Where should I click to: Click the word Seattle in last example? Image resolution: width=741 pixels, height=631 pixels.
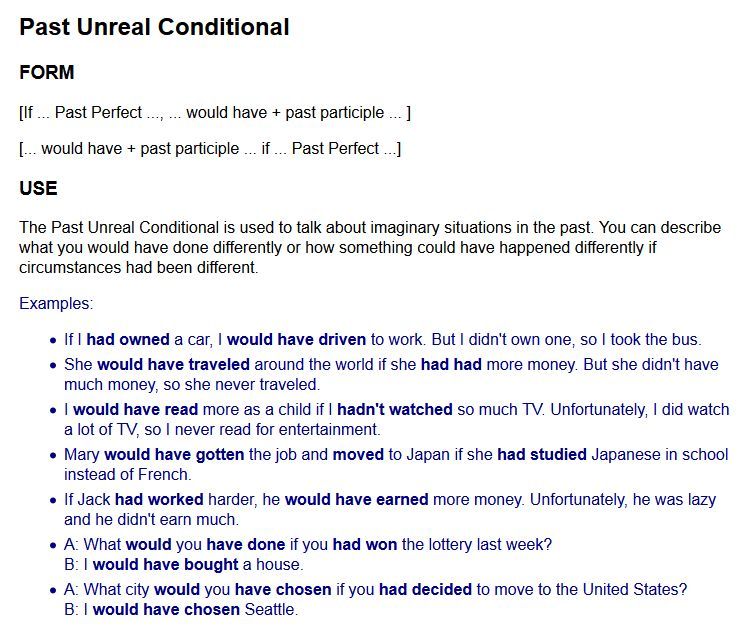tap(270, 609)
